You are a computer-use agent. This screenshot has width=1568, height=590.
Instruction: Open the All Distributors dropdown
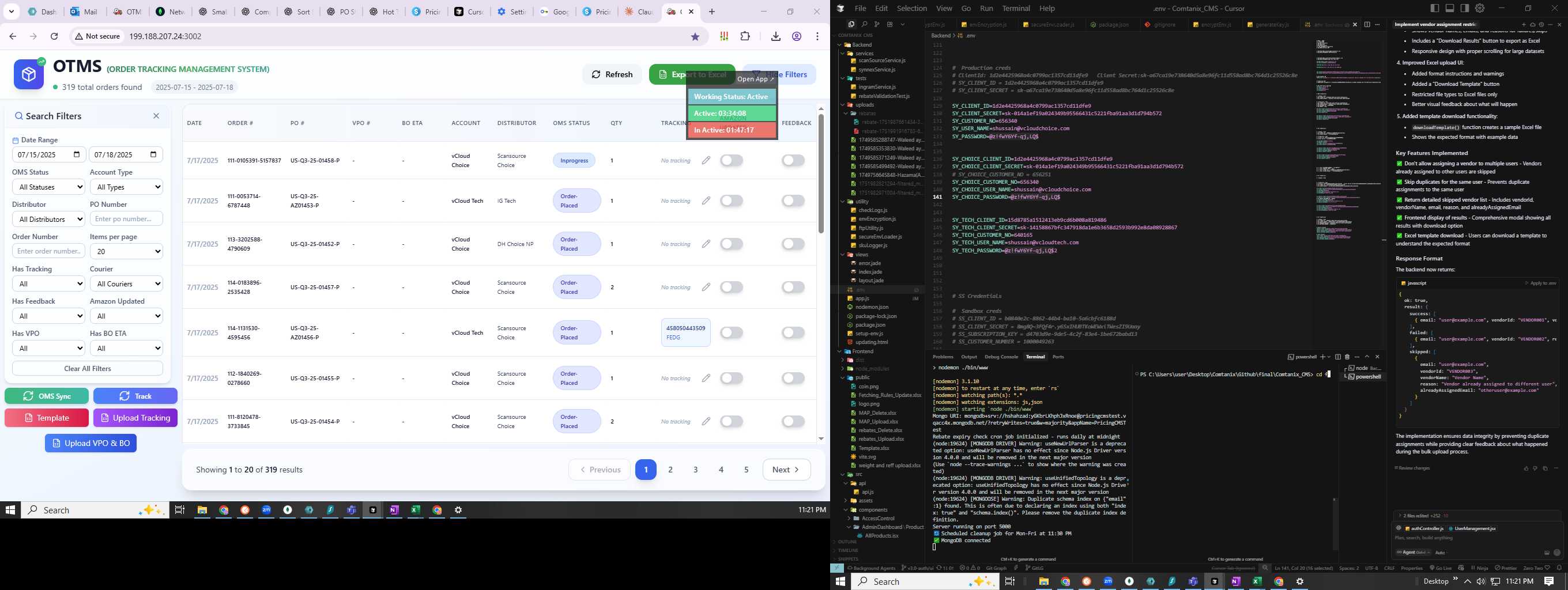(48, 219)
